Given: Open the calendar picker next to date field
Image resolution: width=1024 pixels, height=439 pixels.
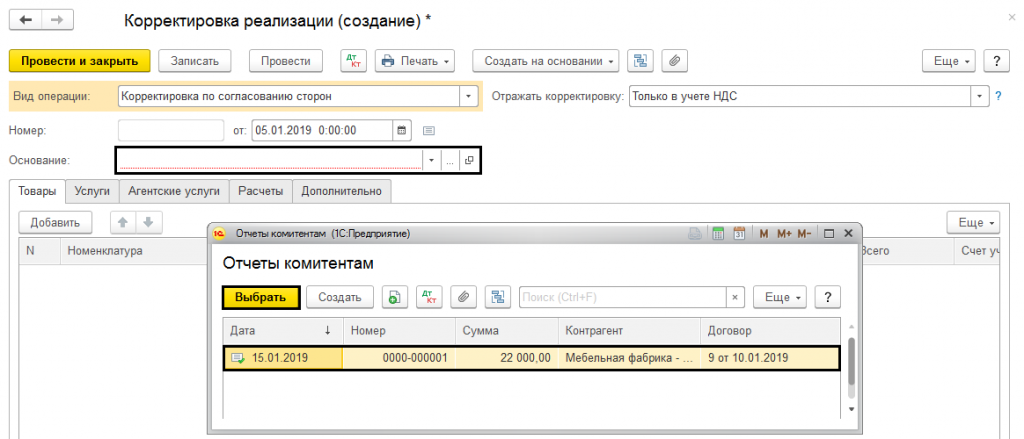Looking at the screenshot, I should (x=402, y=130).
